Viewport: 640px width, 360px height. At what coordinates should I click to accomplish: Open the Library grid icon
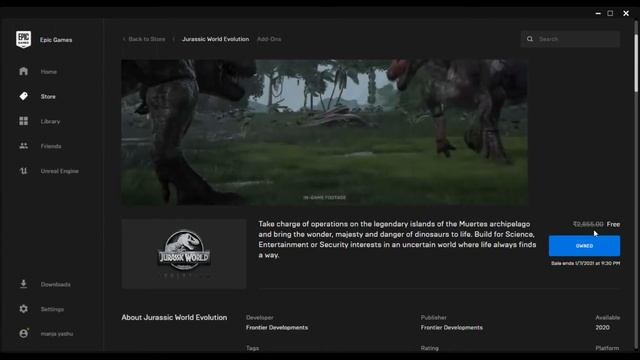pyautogui.click(x=24, y=121)
